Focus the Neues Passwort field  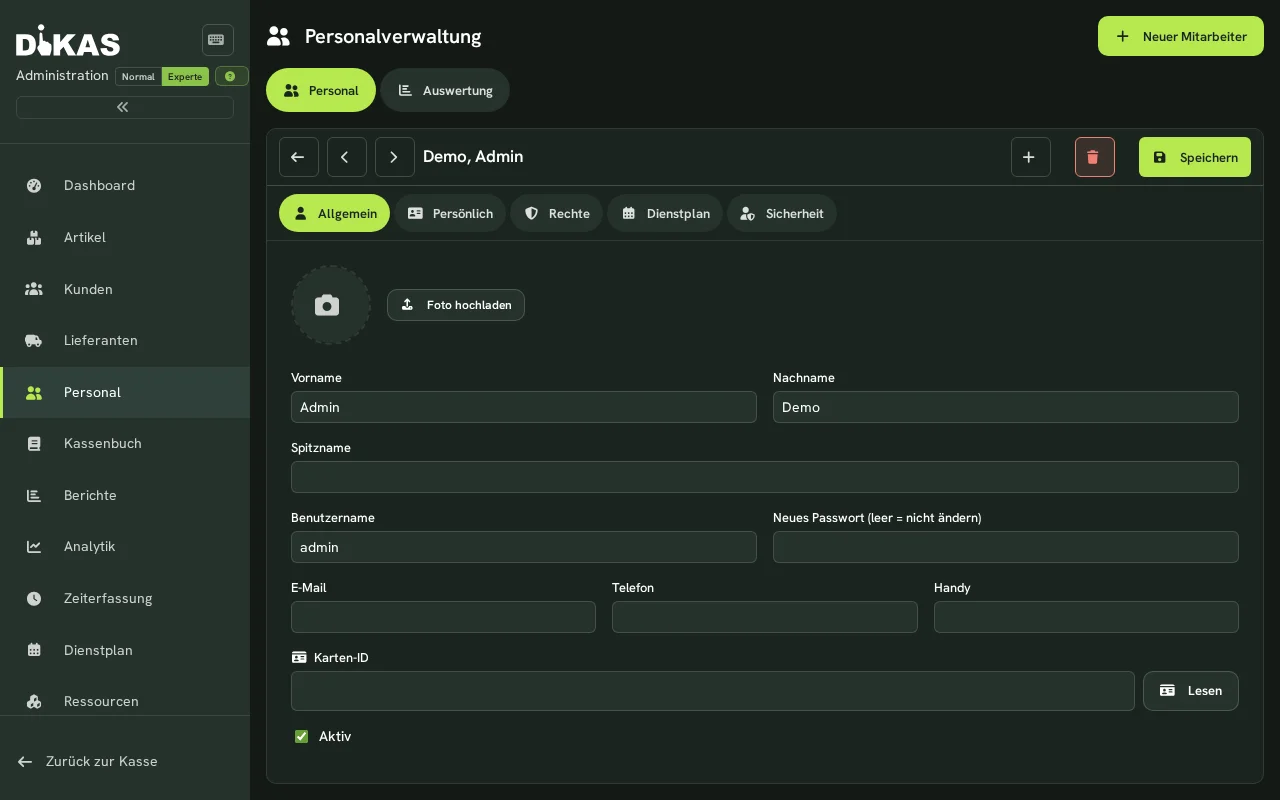point(1006,547)
